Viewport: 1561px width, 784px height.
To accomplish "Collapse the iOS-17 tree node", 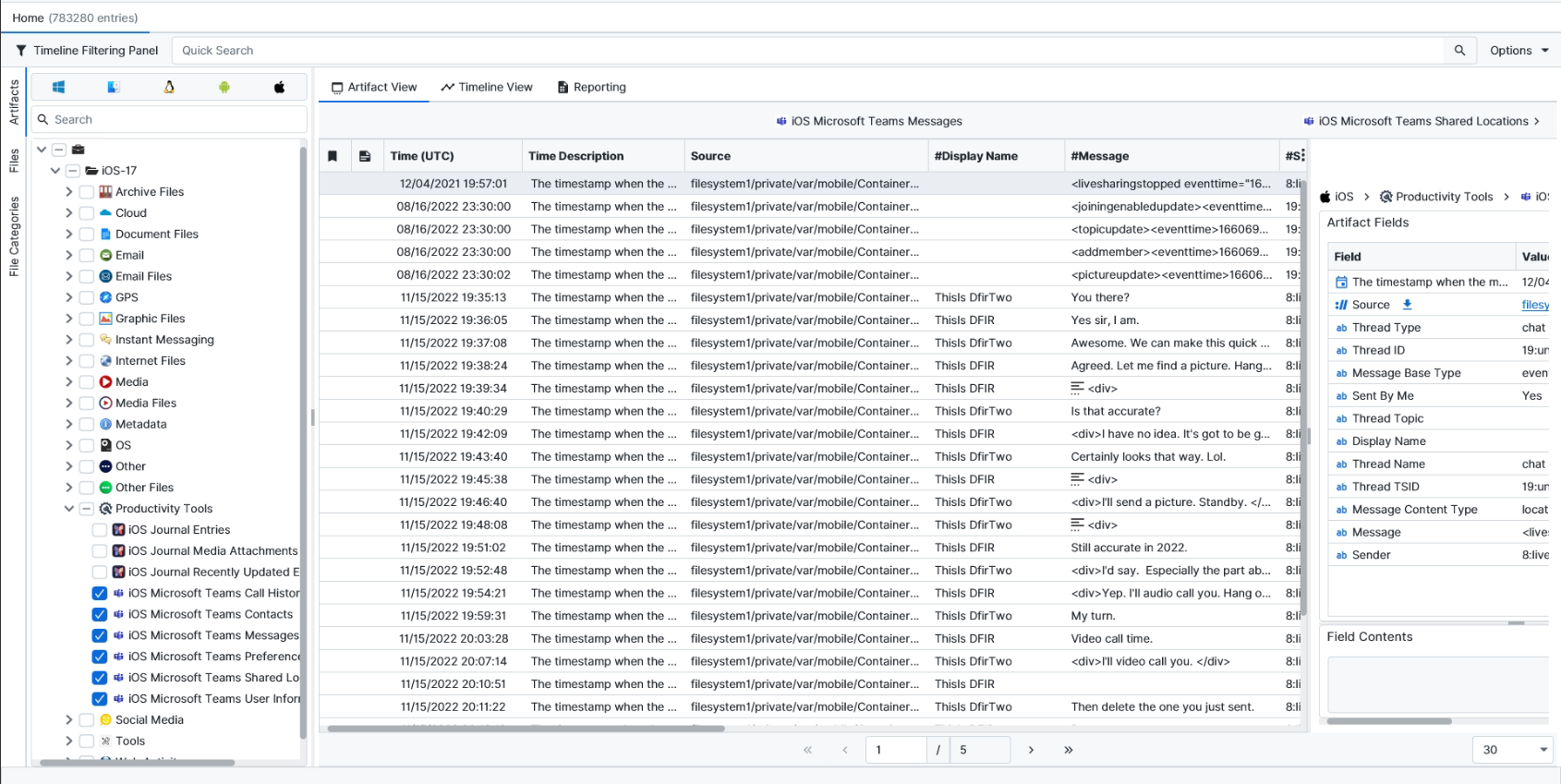I will (x=55, y=171).
